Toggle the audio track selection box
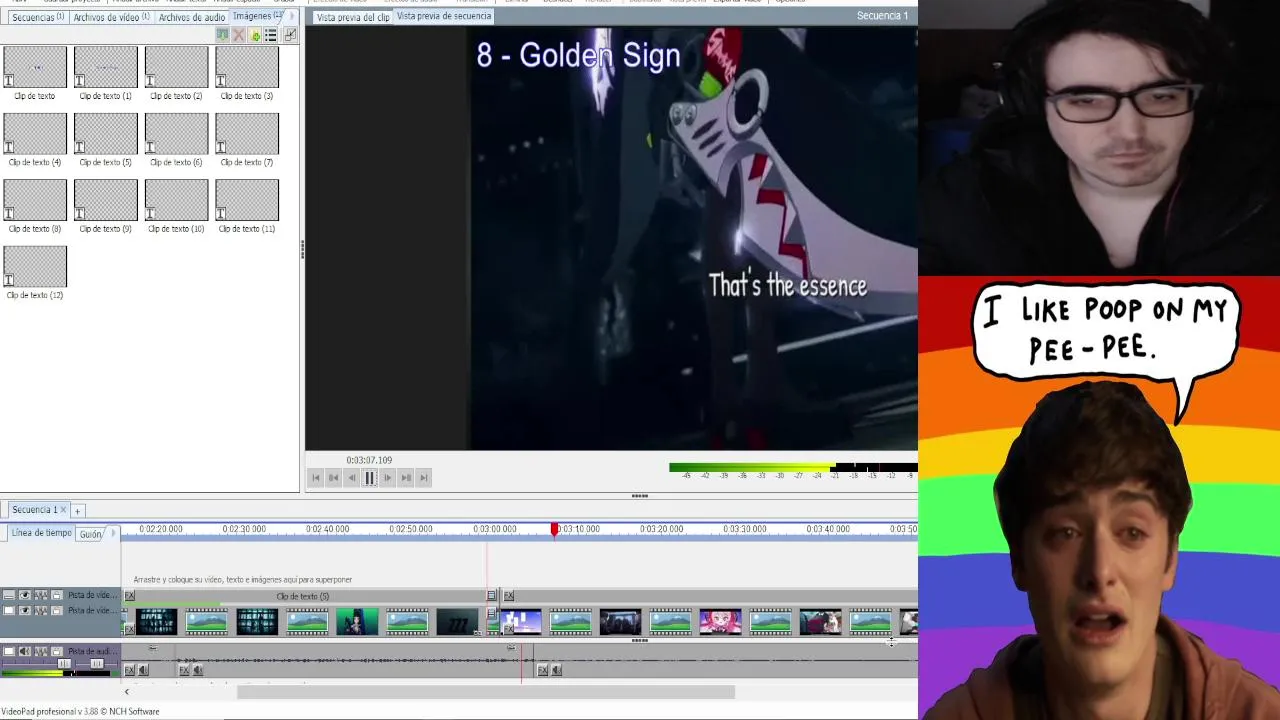Image resolution: width=1280 pixels, height=720 pixels. tap(9, 651)
